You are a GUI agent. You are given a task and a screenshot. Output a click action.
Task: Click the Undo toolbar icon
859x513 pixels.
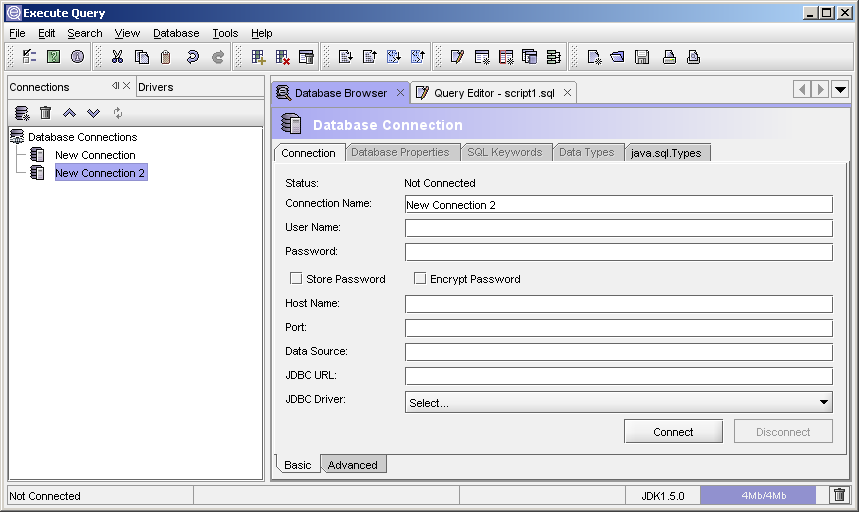click(192, 57)
